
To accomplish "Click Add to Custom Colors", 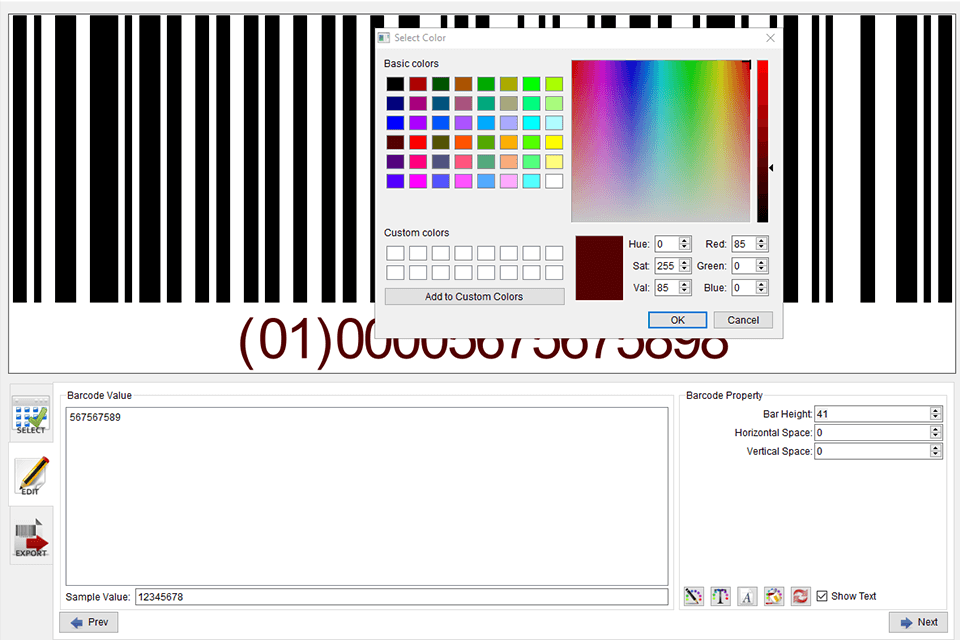I will 474,296.
